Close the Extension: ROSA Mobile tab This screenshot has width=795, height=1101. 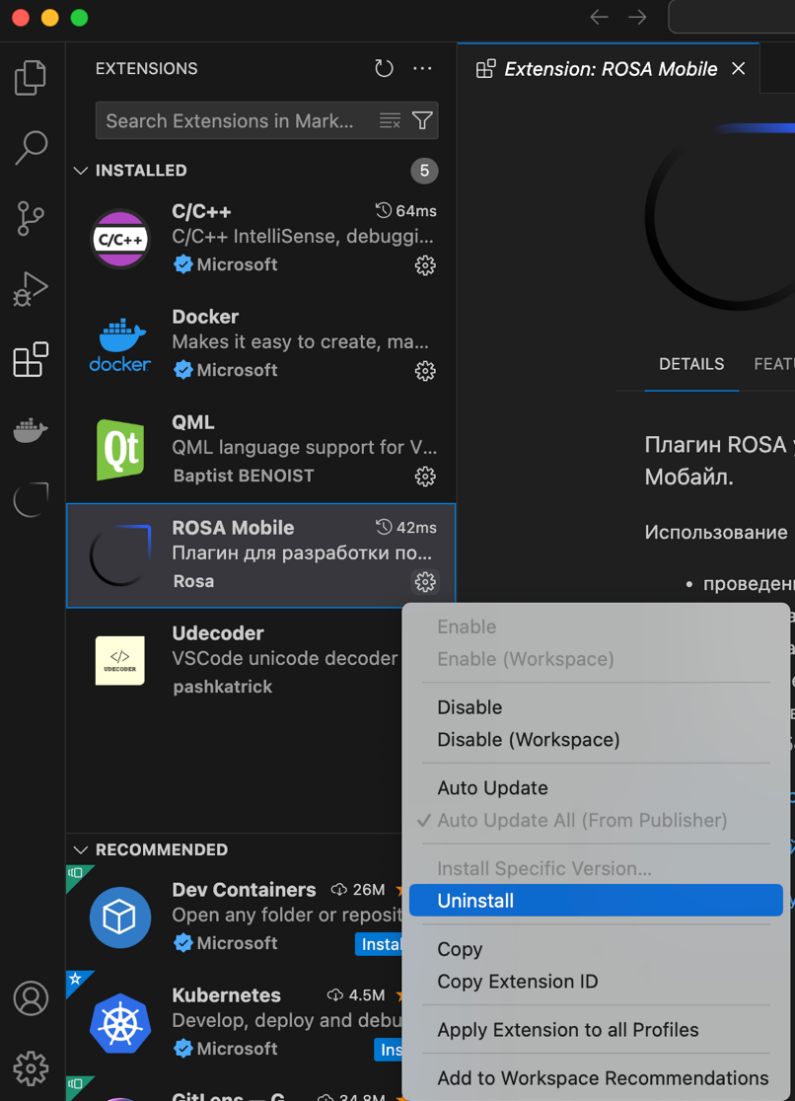pos(738,69)
